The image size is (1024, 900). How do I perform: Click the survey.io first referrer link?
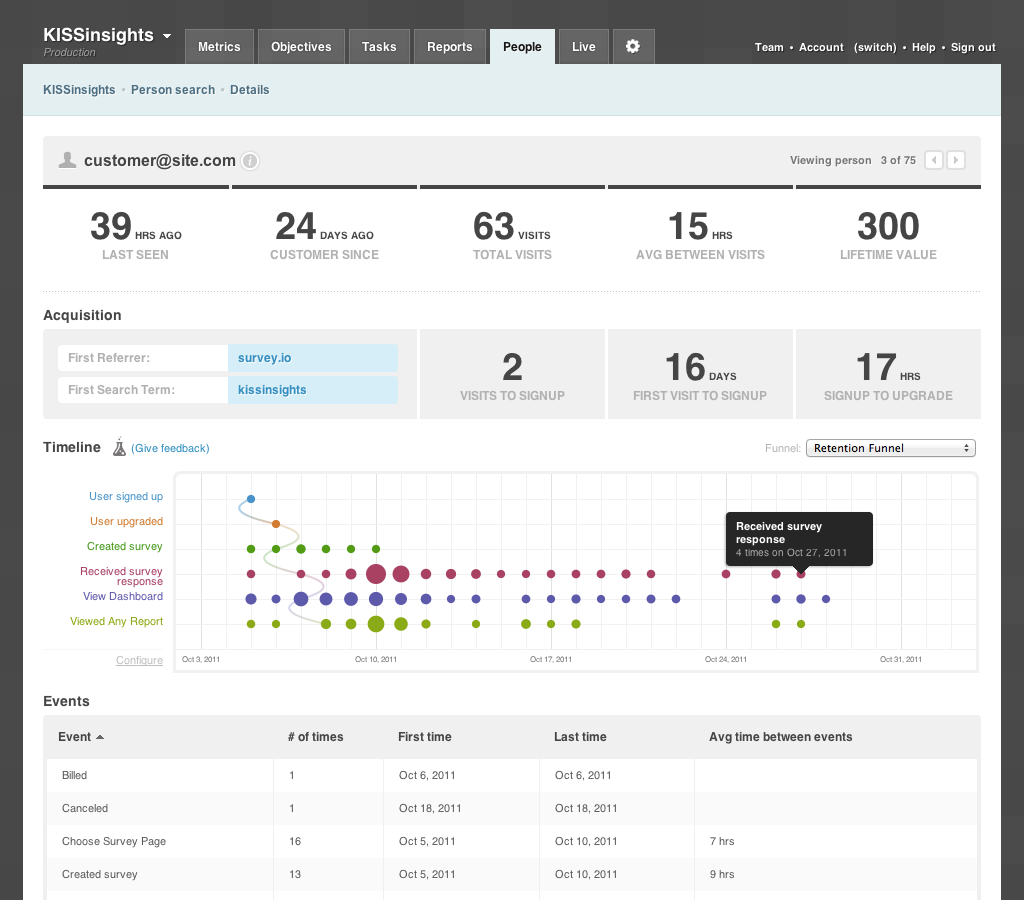[265, 358]
